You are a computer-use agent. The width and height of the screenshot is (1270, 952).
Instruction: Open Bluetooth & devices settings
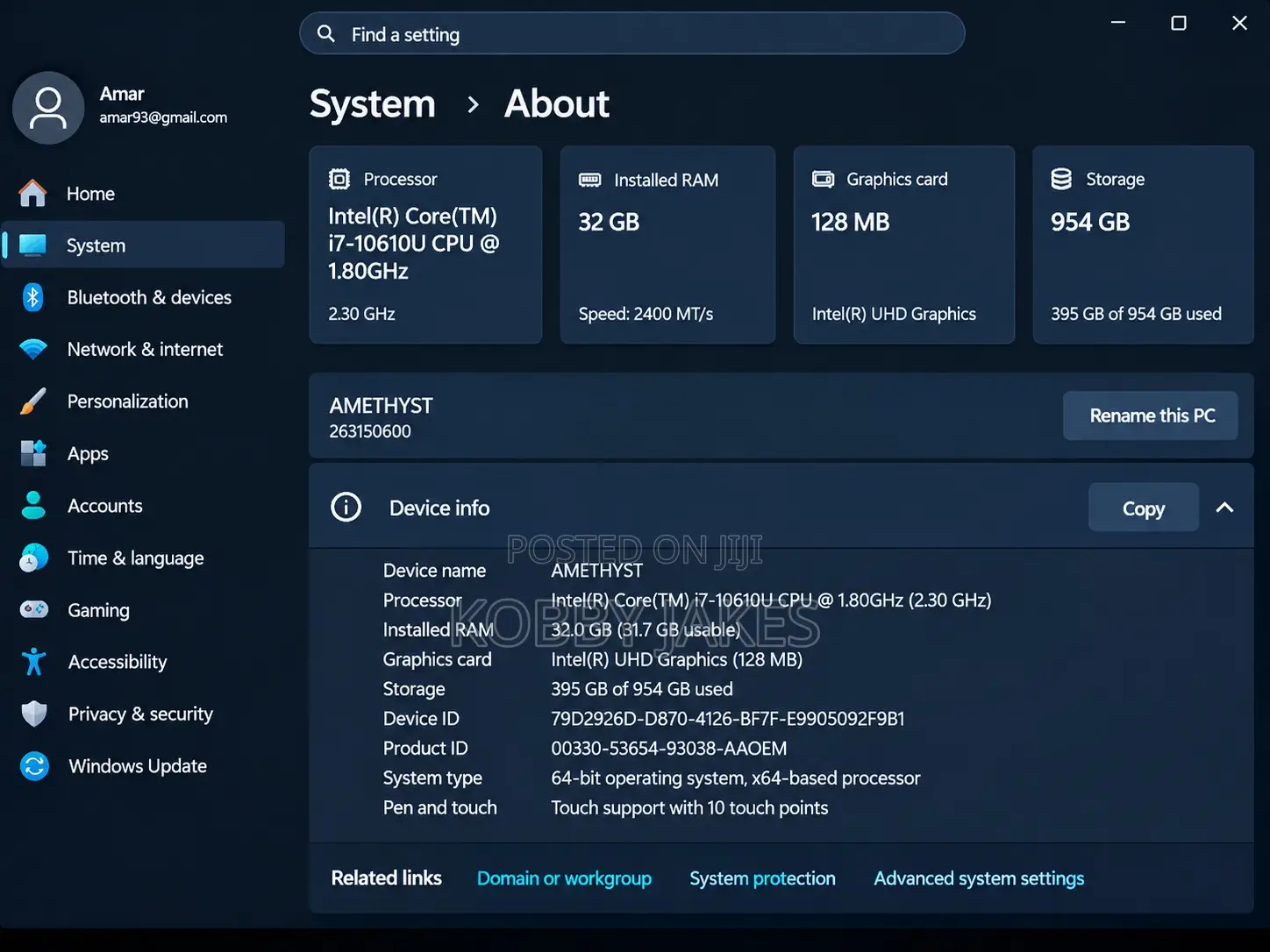click(x=143, y=297)
